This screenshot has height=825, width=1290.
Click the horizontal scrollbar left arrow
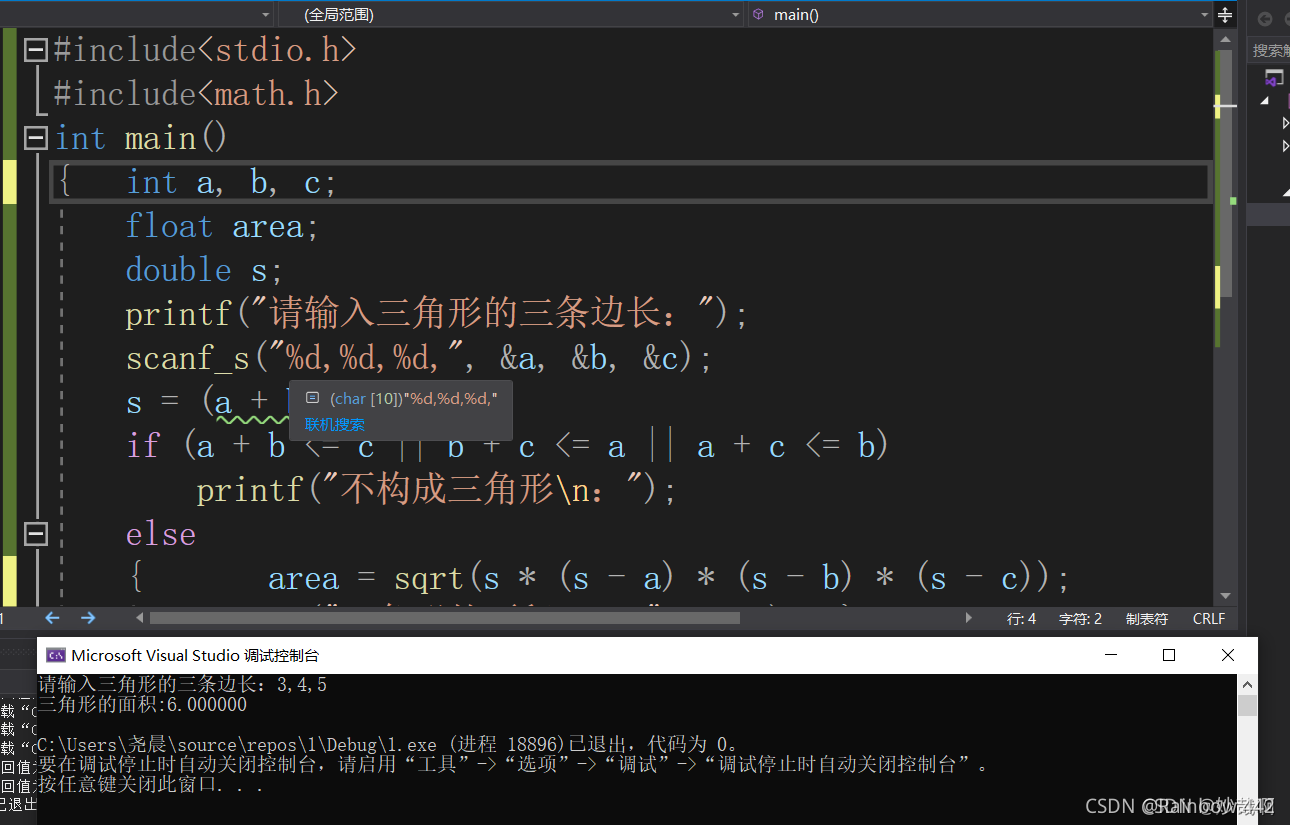139,618
